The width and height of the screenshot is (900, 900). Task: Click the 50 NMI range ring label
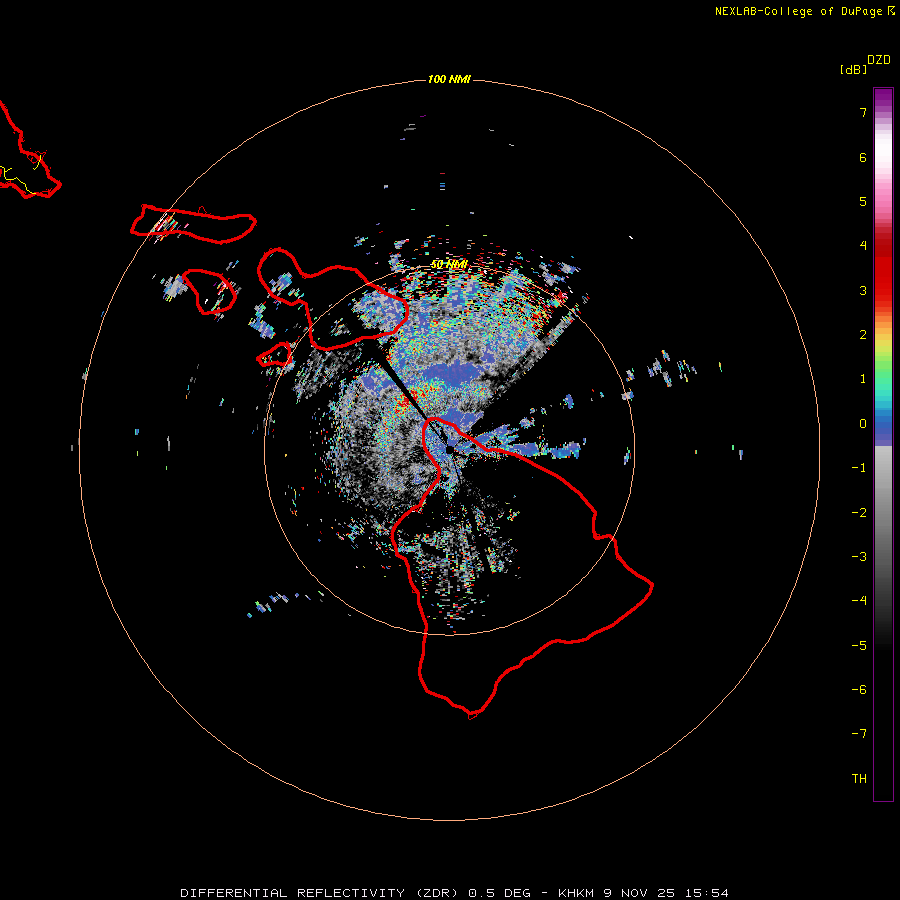pos(449,264)
